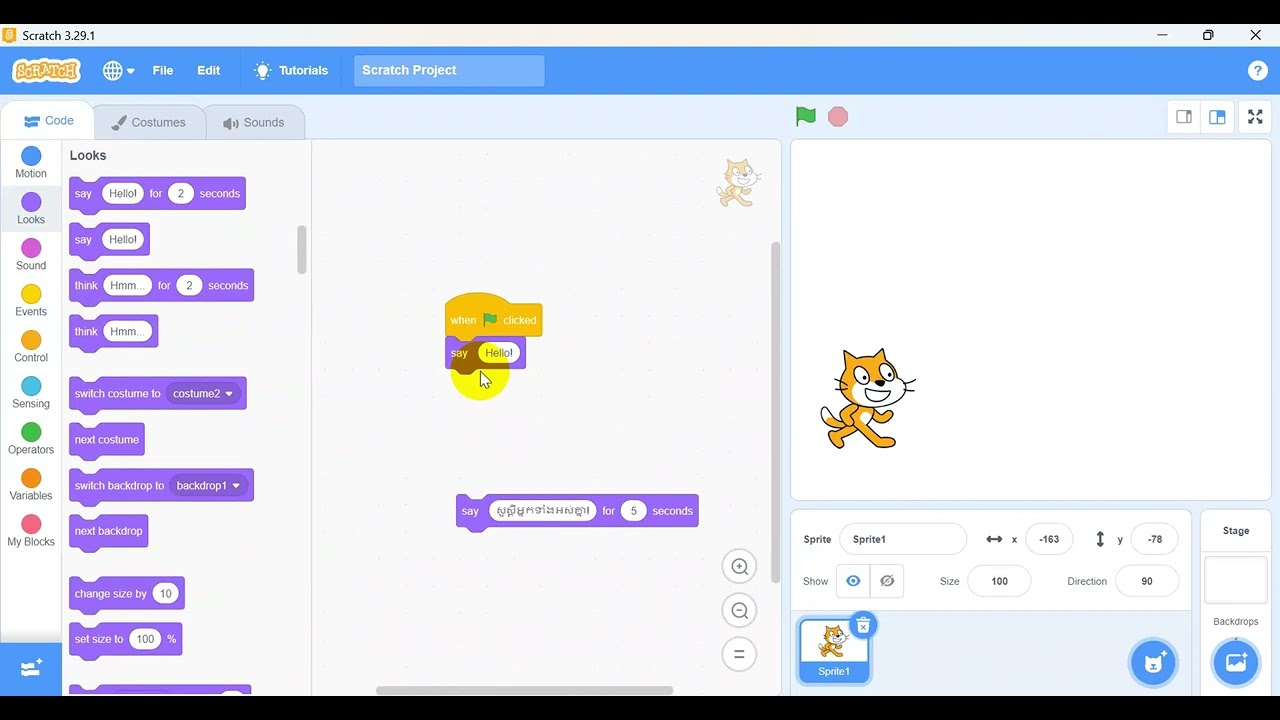1280x720 pixels.
Task: Click the 'next backdrop' block in palette
Action: click(109, 531)
